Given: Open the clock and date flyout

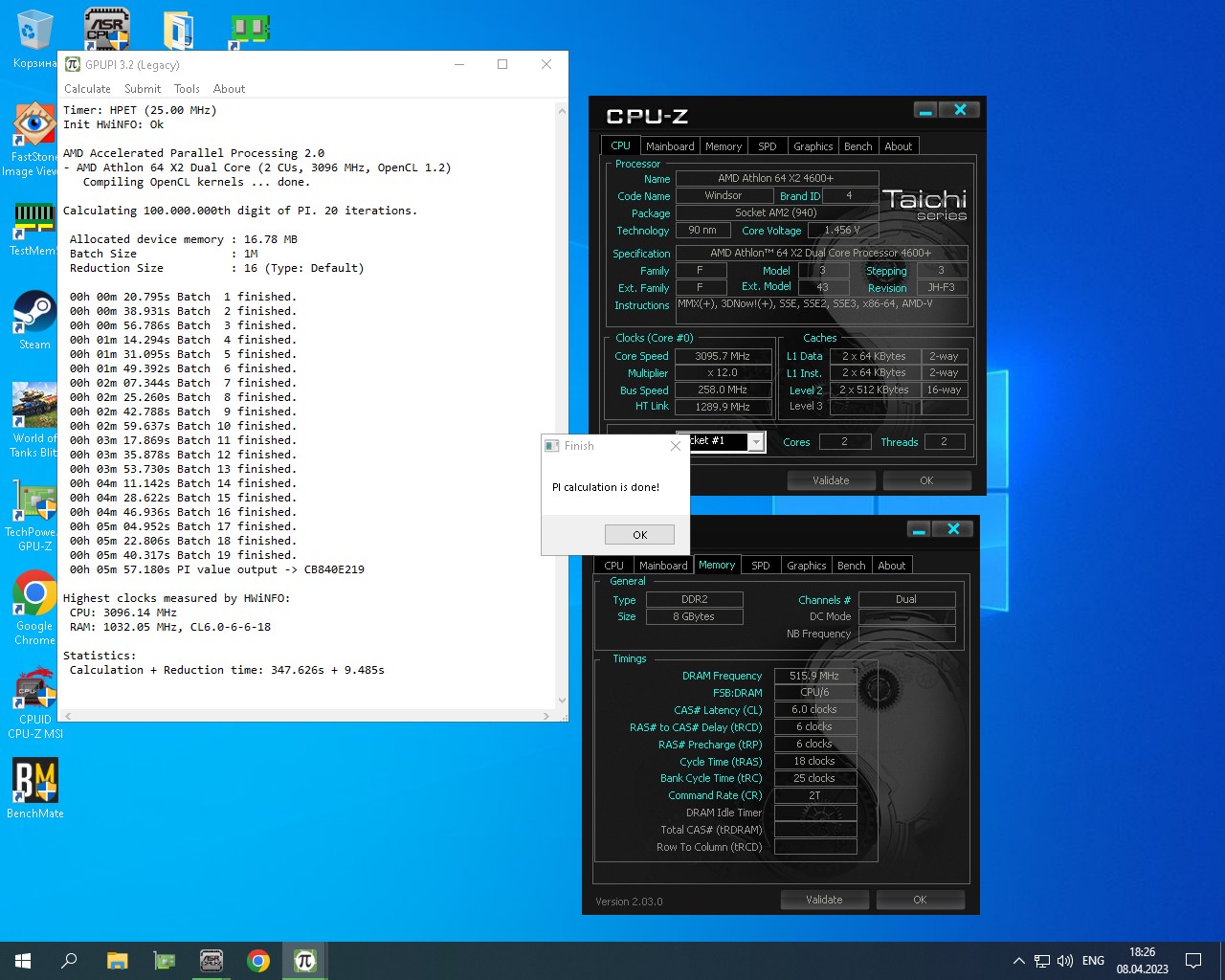Looking at the screenshot, I should click(1142, 961).
